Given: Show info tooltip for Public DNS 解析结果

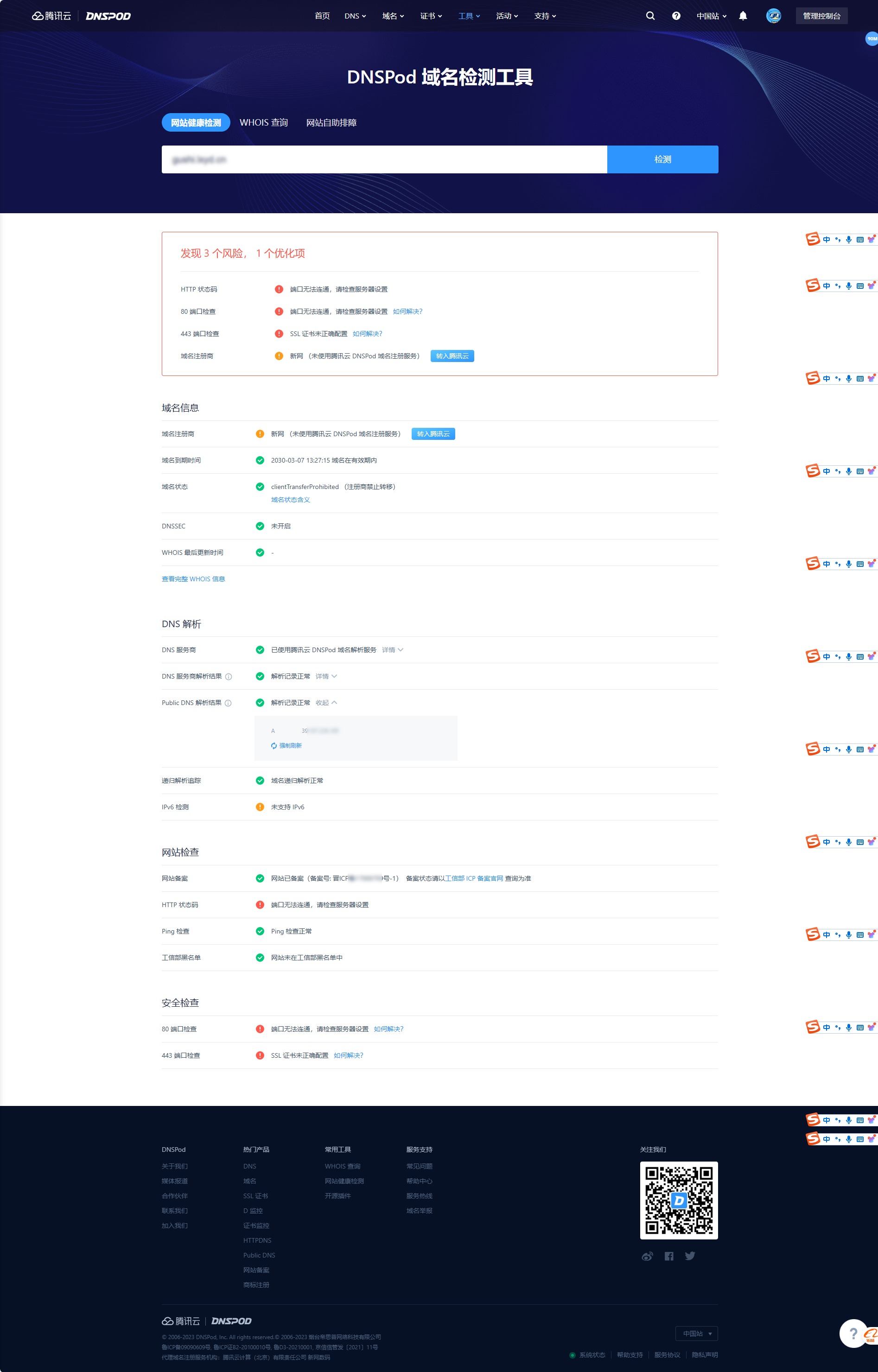Looking at the screenshot, I should point(228,703).
